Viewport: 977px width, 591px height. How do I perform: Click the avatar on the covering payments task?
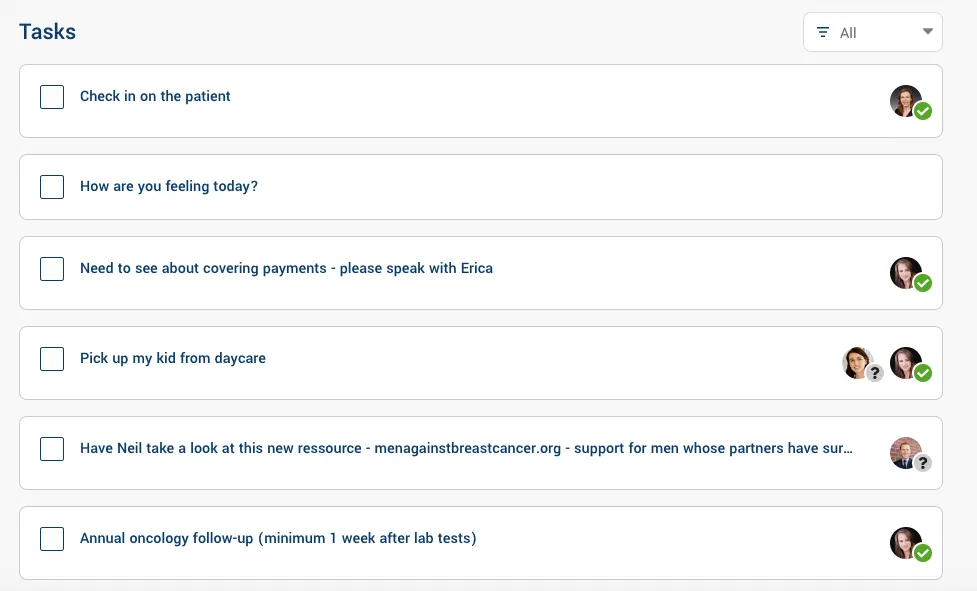coord(905,272)
